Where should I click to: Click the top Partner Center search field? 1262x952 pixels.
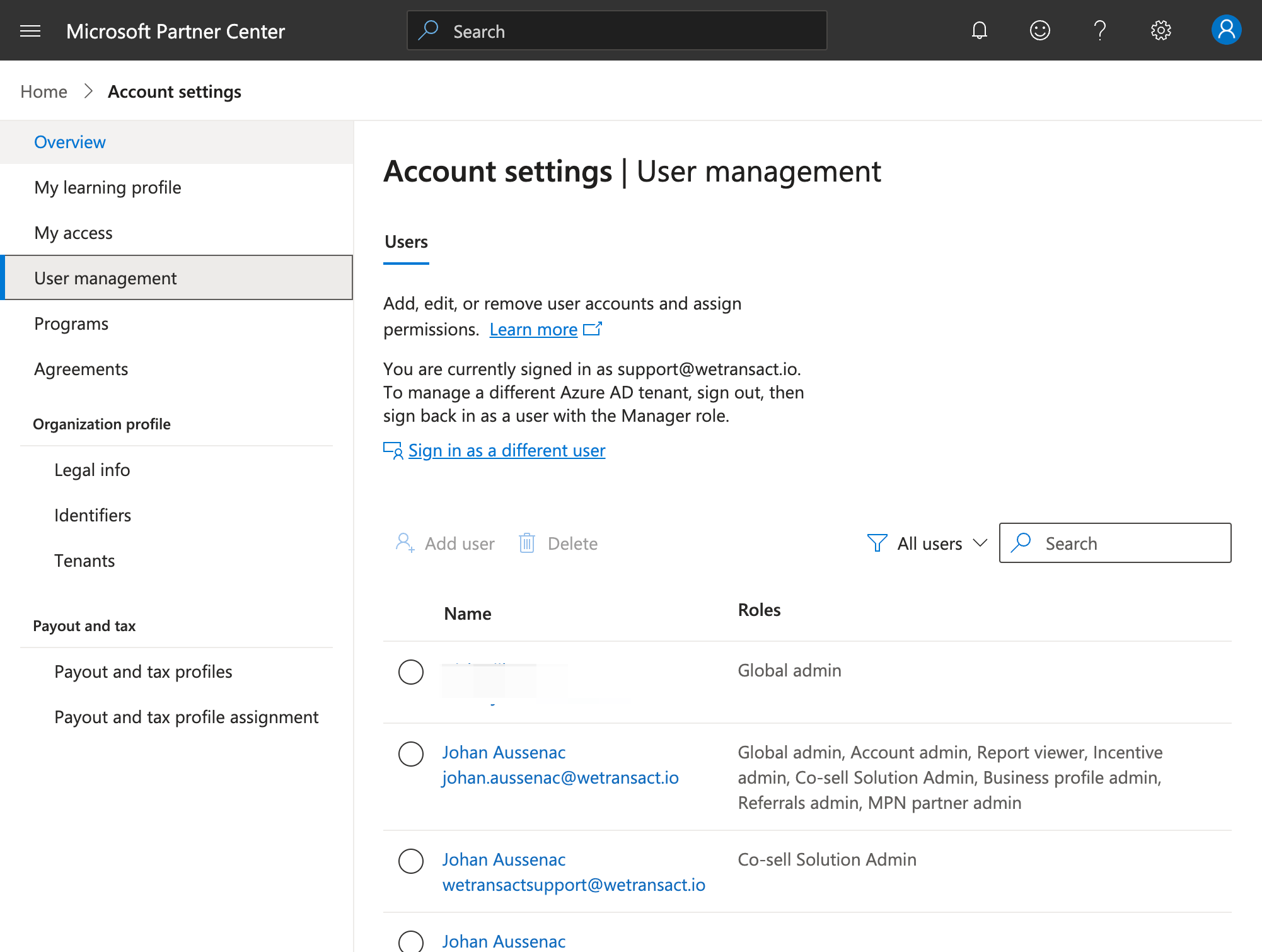coord(617,30)
